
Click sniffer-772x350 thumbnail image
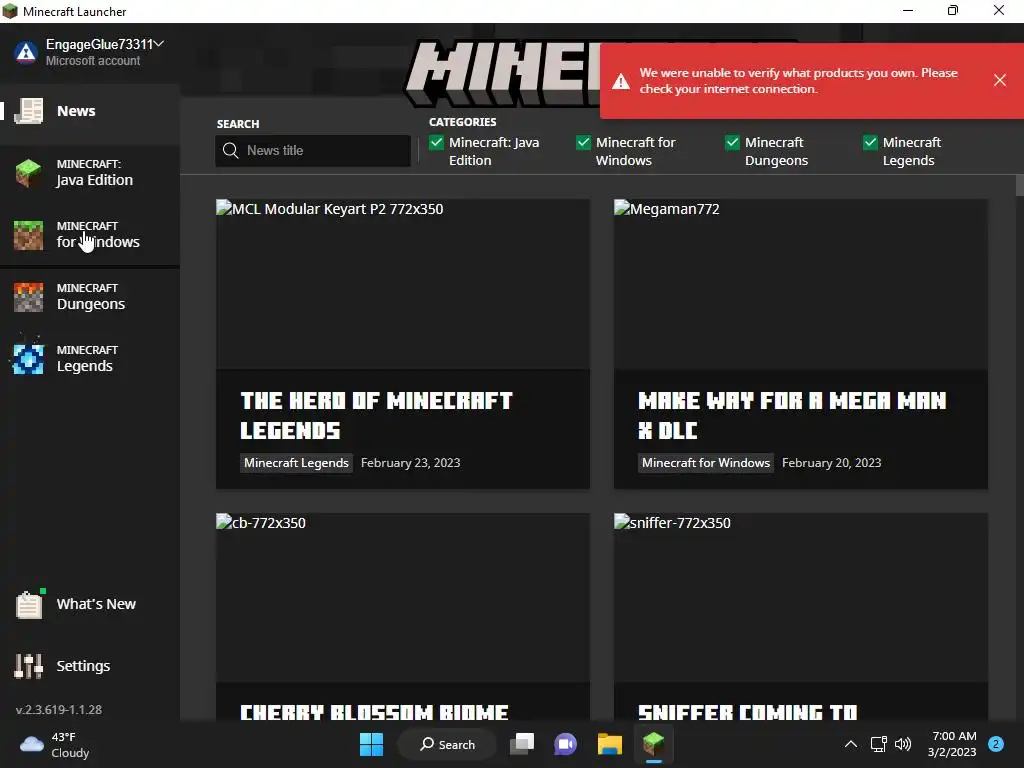tap(801, 598)
